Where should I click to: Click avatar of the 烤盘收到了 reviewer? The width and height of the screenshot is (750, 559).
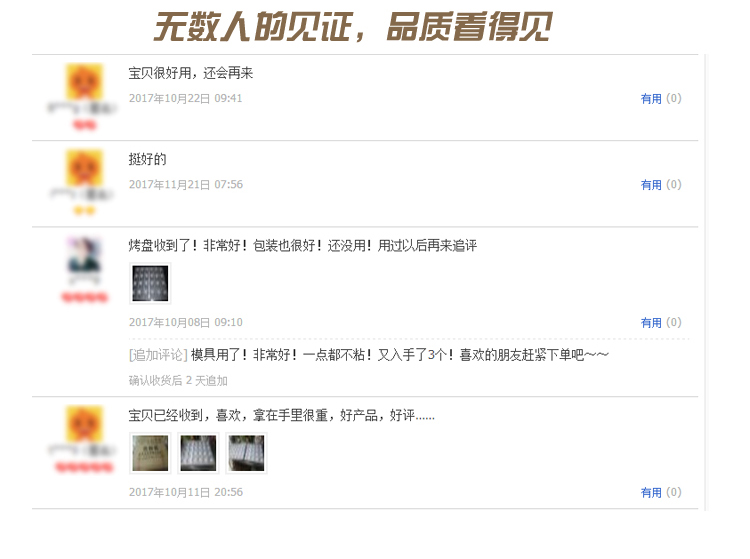tap(84, 254)
